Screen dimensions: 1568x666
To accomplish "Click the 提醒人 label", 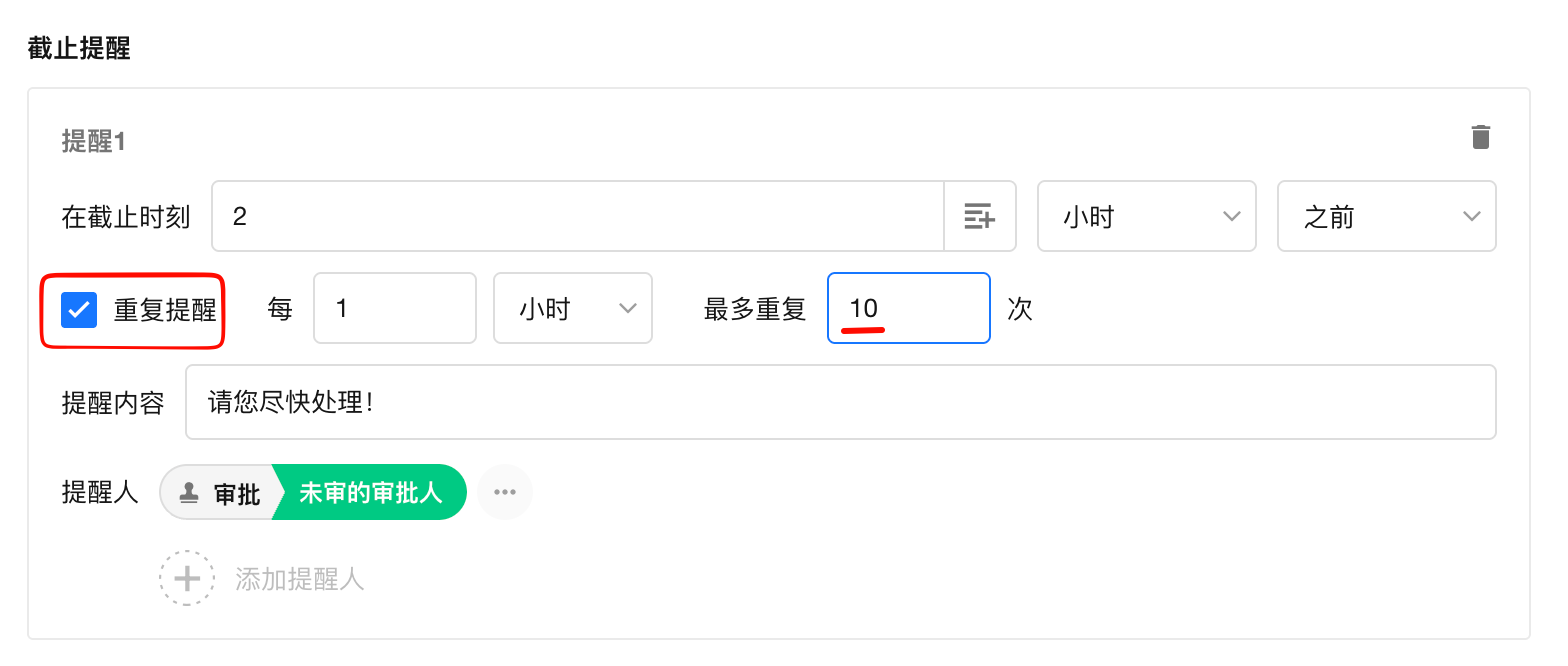I will tap(100, 492).
